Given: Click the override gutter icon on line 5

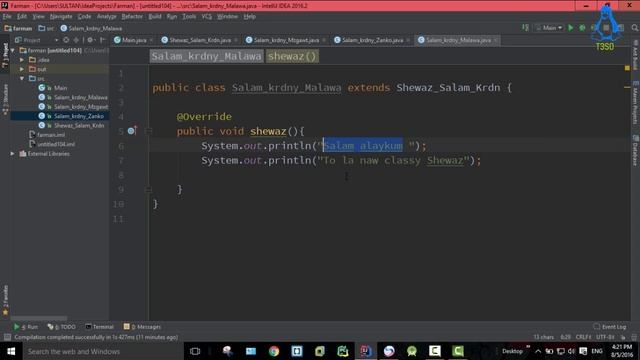Looking at the screenshot, I should [131, 131].
